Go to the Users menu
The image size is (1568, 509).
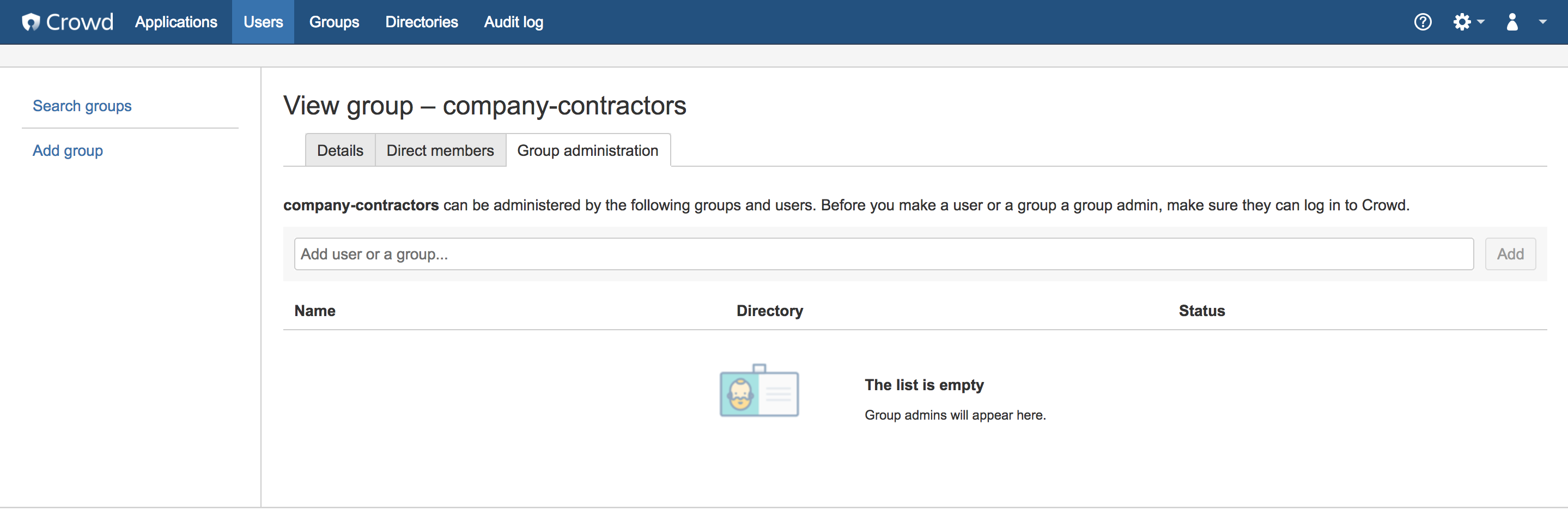point(263,22)
